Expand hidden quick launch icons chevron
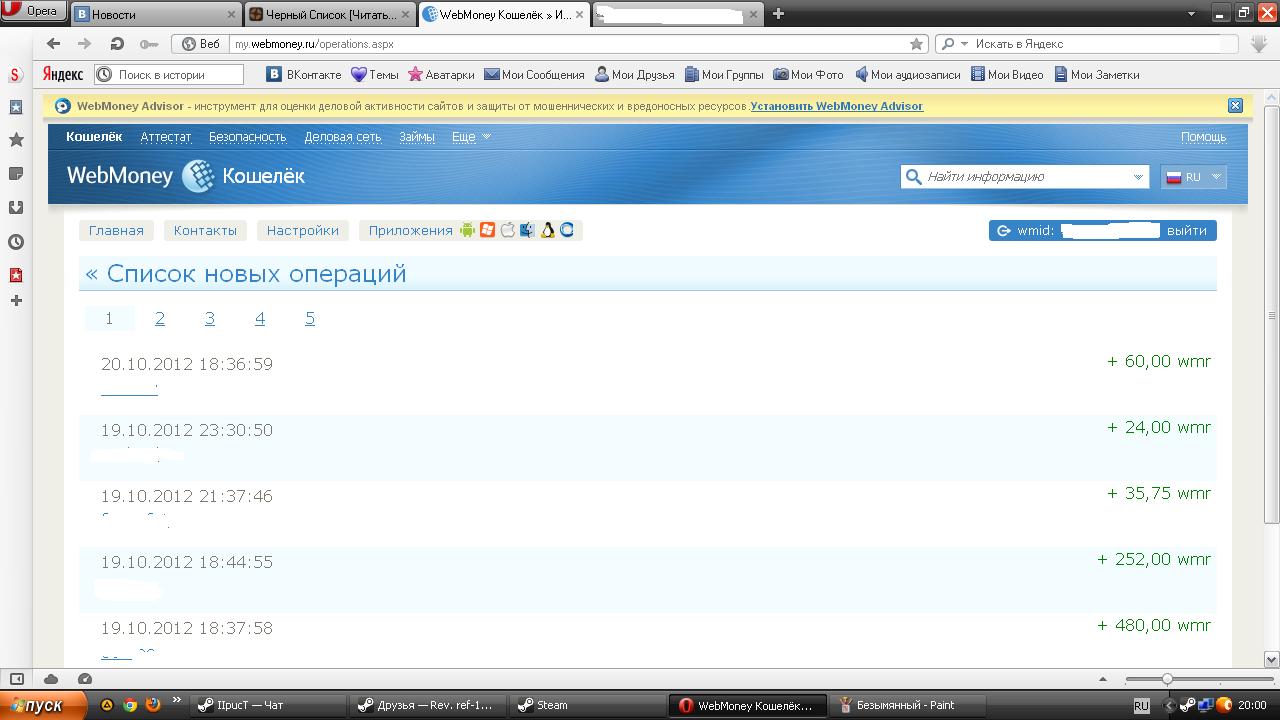This screenshot has width=1280, height=720. 177,701
